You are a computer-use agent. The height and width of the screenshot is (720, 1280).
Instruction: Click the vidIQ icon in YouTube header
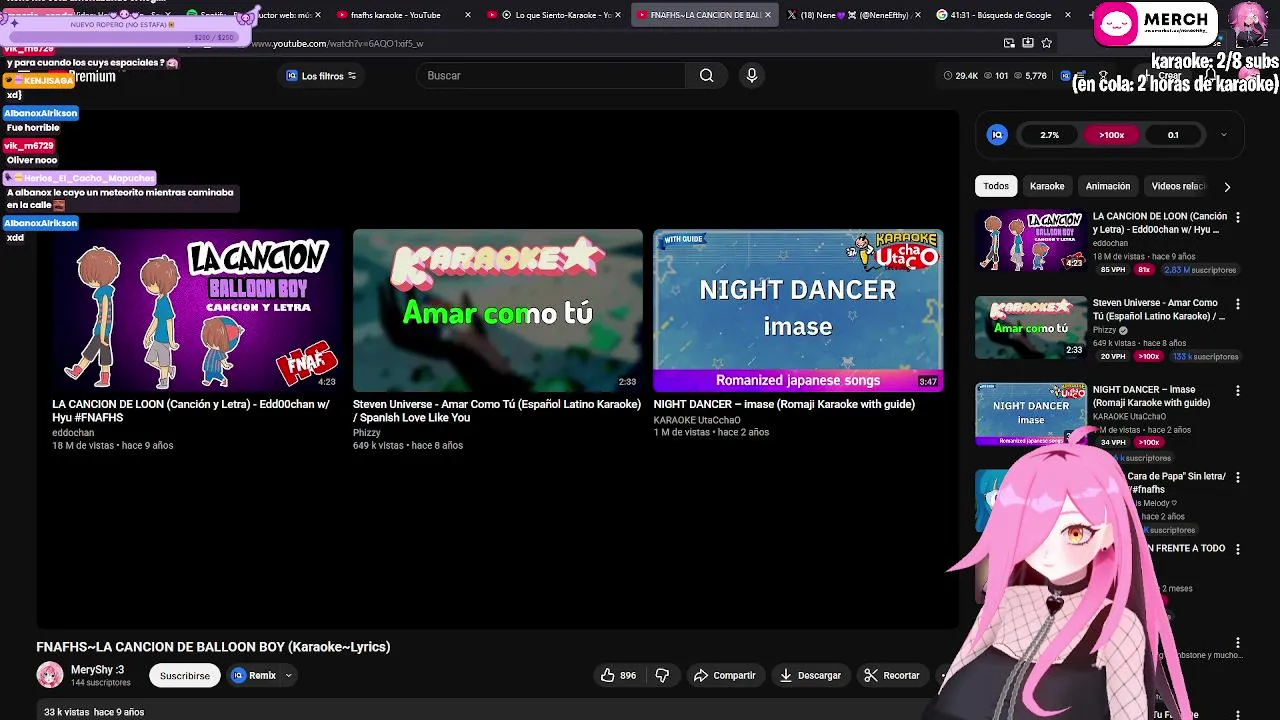[x=1066, y=76]
